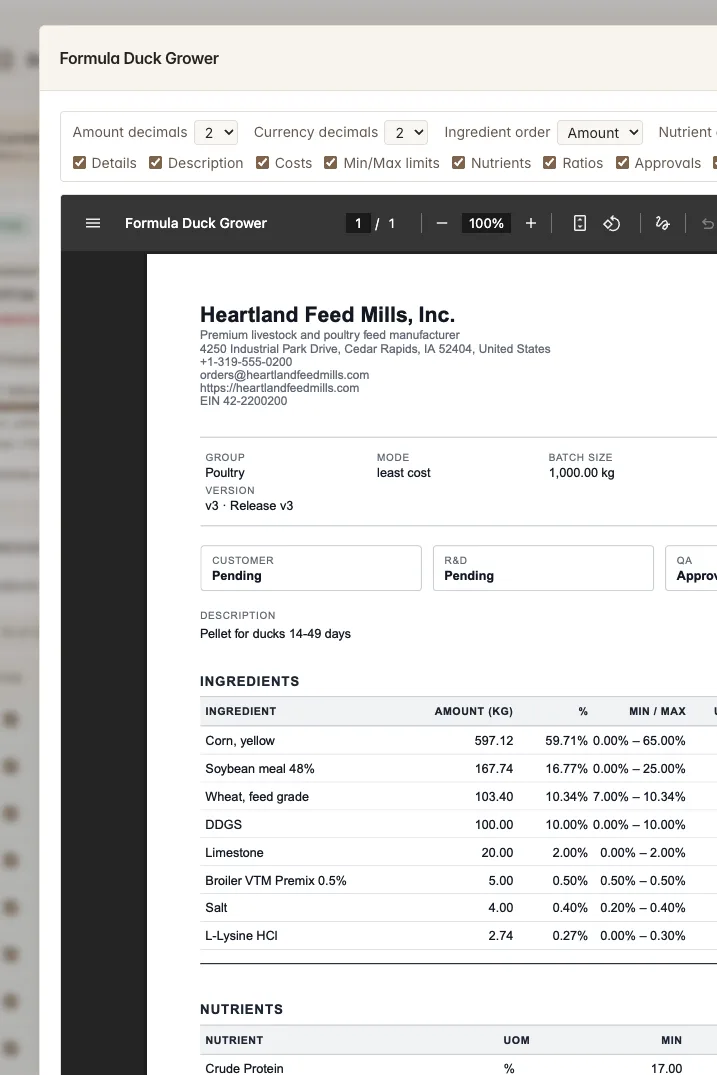Image resolution: width=717 pixels, height=1075 pixels.
Task: Click the fit to page icon
Action: point(580,224)
